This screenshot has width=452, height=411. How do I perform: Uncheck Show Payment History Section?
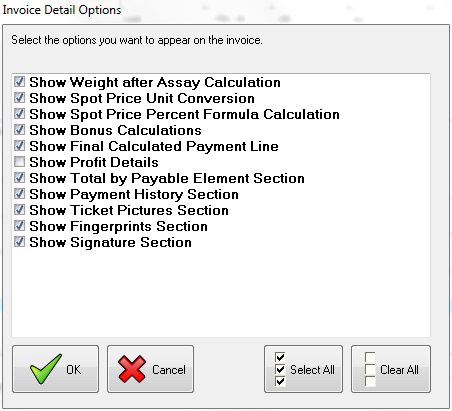click(19, 194)
